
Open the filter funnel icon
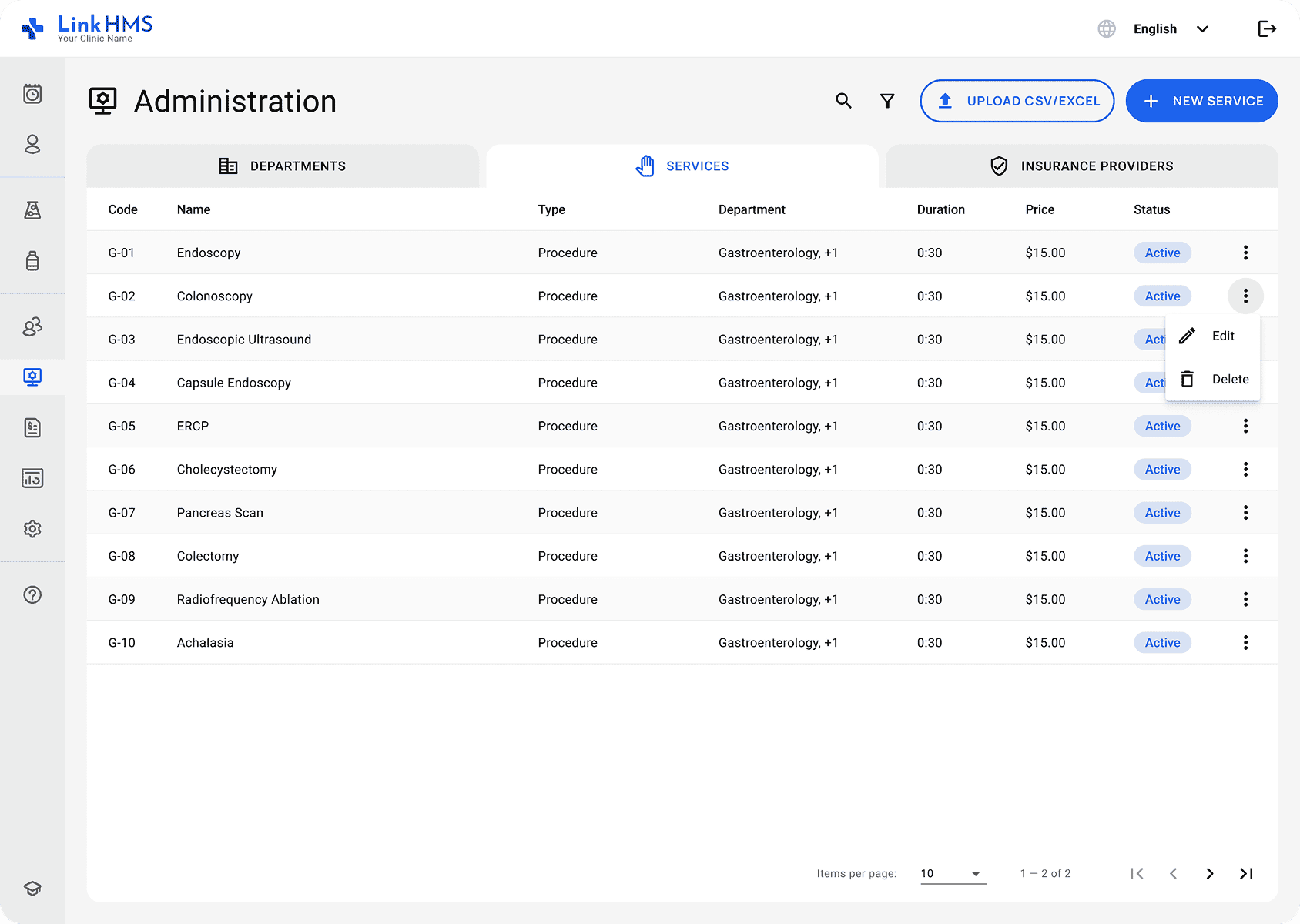click(x=887, y=101)
